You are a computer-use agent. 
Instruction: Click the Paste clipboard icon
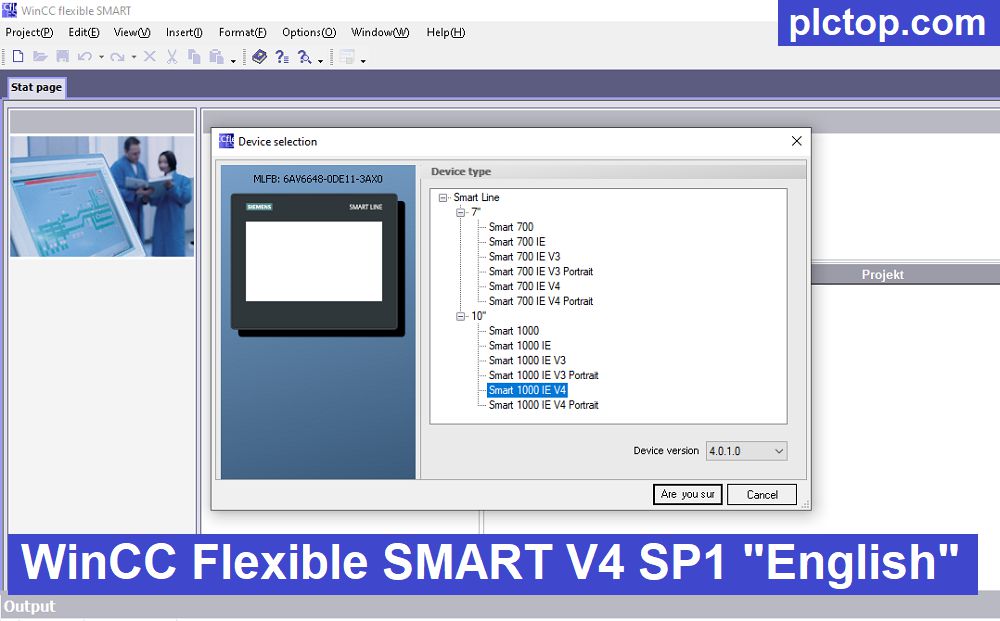coord(216,57)
